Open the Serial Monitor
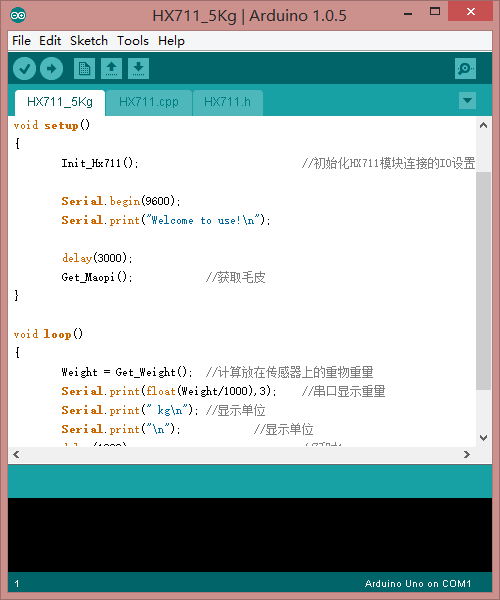 point(465,68)
